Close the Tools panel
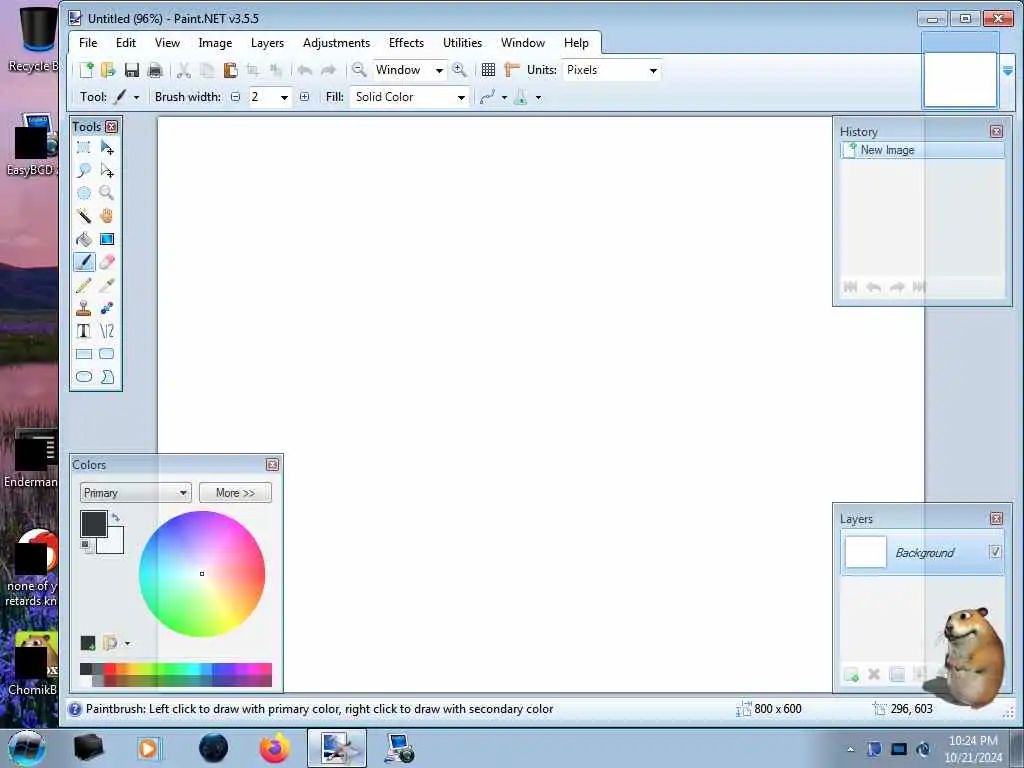Screen dimensions: 1024x768 coord(112,127)
